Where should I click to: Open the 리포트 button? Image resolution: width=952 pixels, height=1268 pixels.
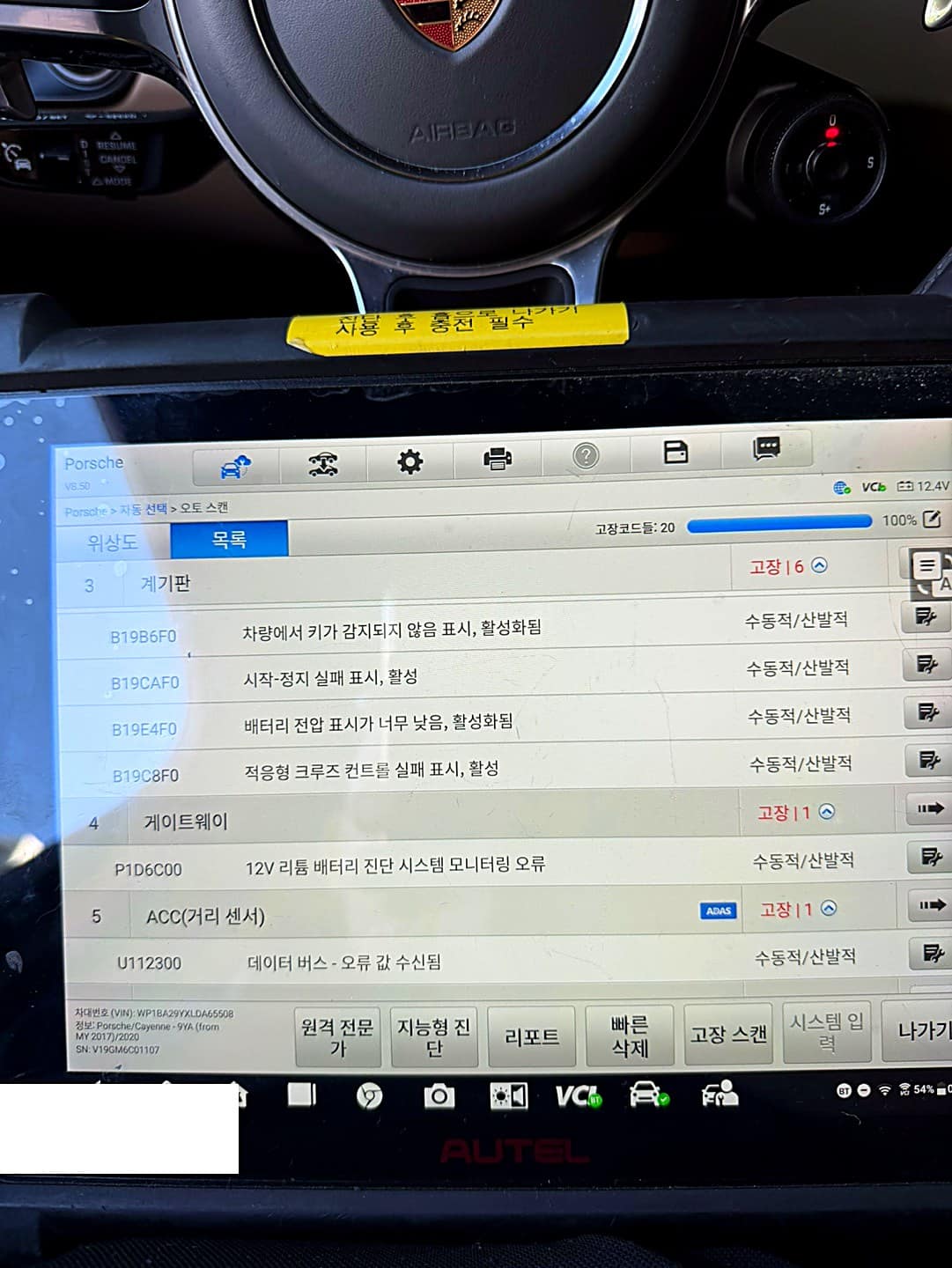531,1036
